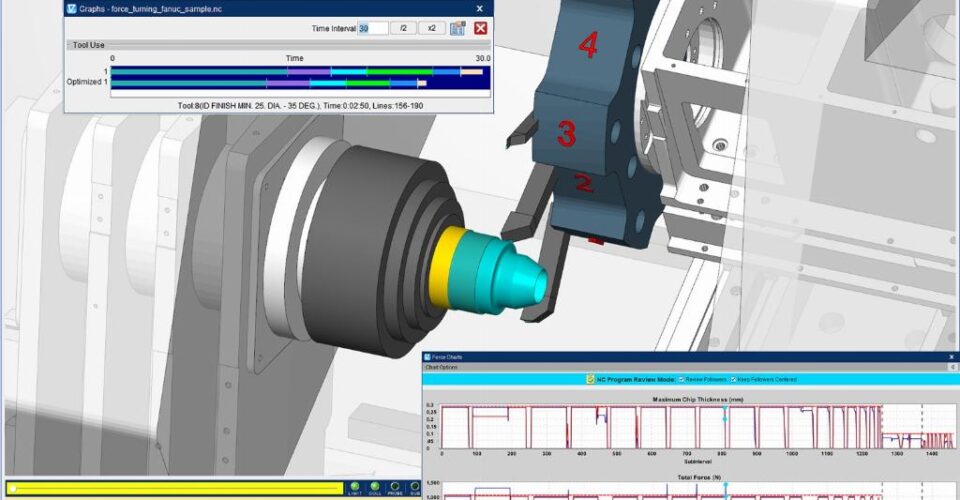Viewport: 960px width, 500px height.
Task: Click the COLL status indicator light
Action: coord(375,487)
